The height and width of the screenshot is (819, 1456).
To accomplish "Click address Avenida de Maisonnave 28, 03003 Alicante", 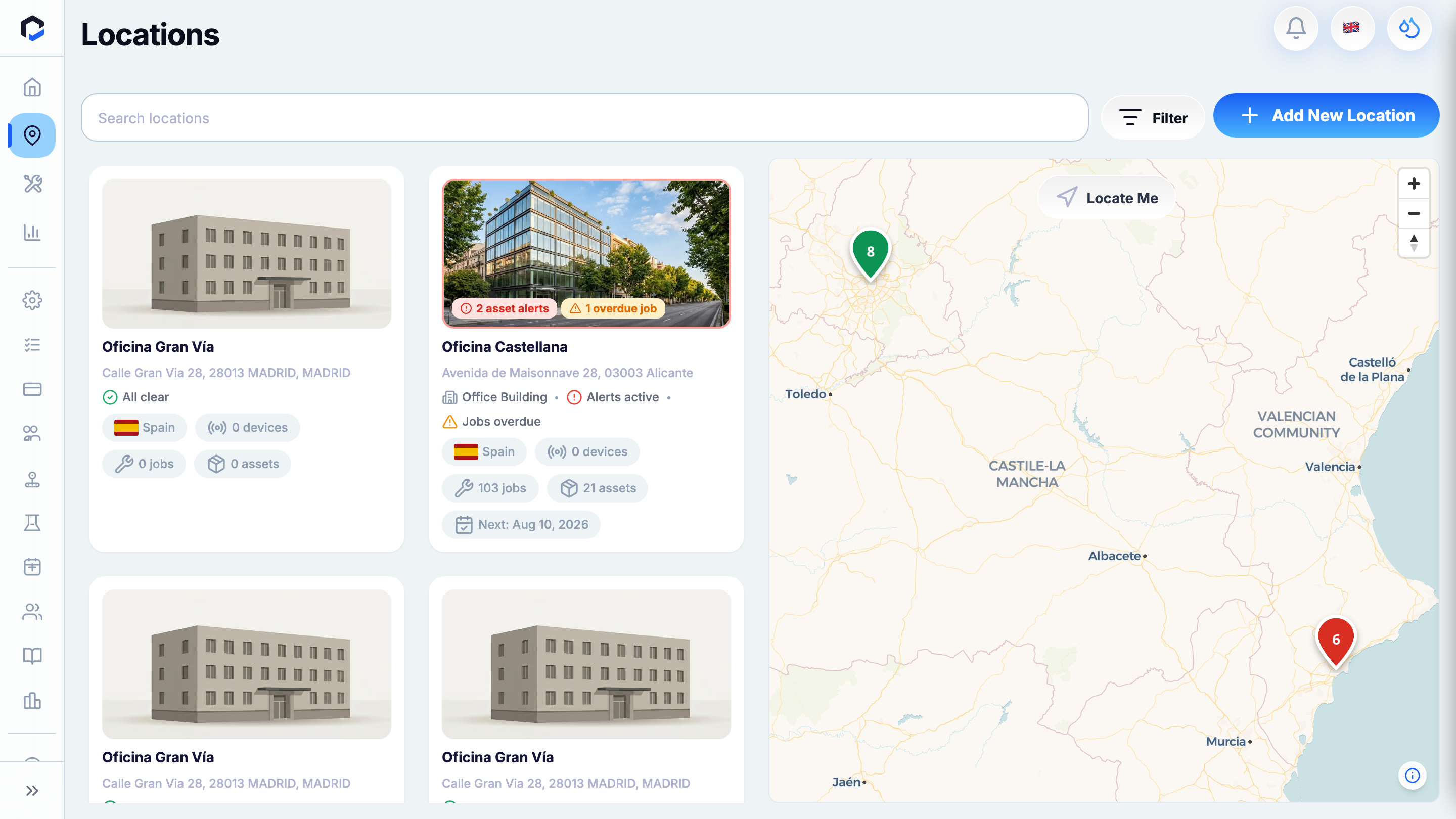I will [567, 373].
